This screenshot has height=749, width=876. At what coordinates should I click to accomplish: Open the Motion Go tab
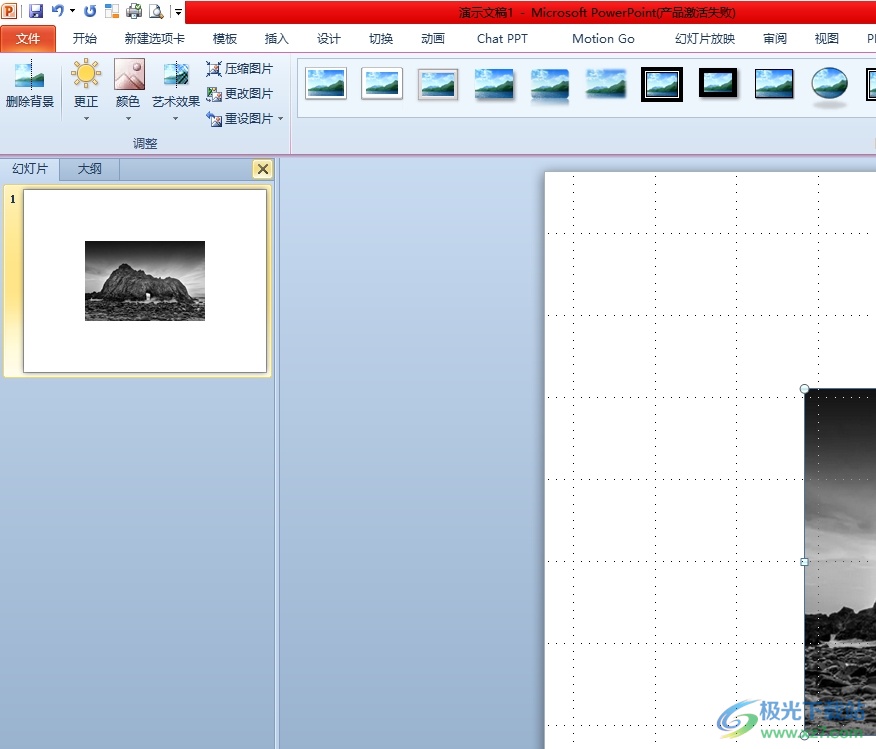[x=603, y=39]
